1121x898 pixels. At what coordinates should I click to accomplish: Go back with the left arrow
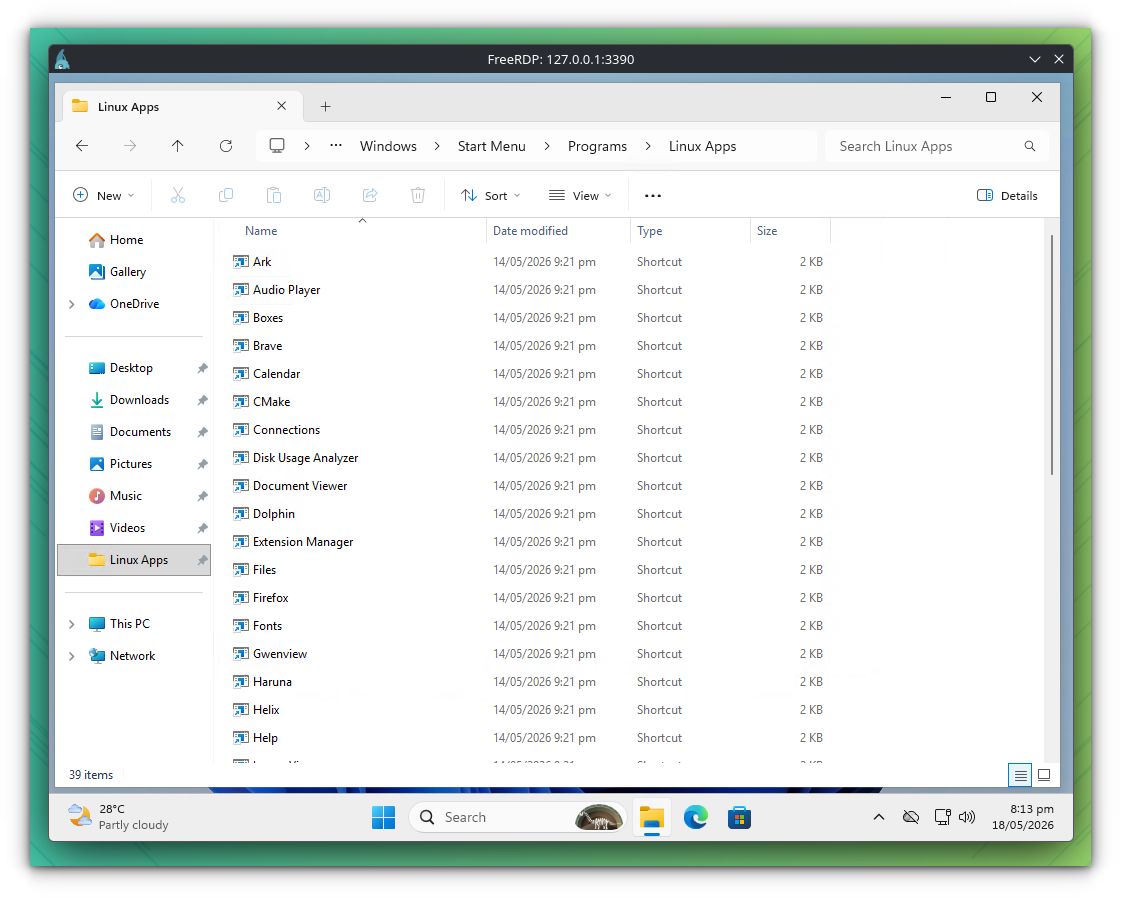(82, 146)
